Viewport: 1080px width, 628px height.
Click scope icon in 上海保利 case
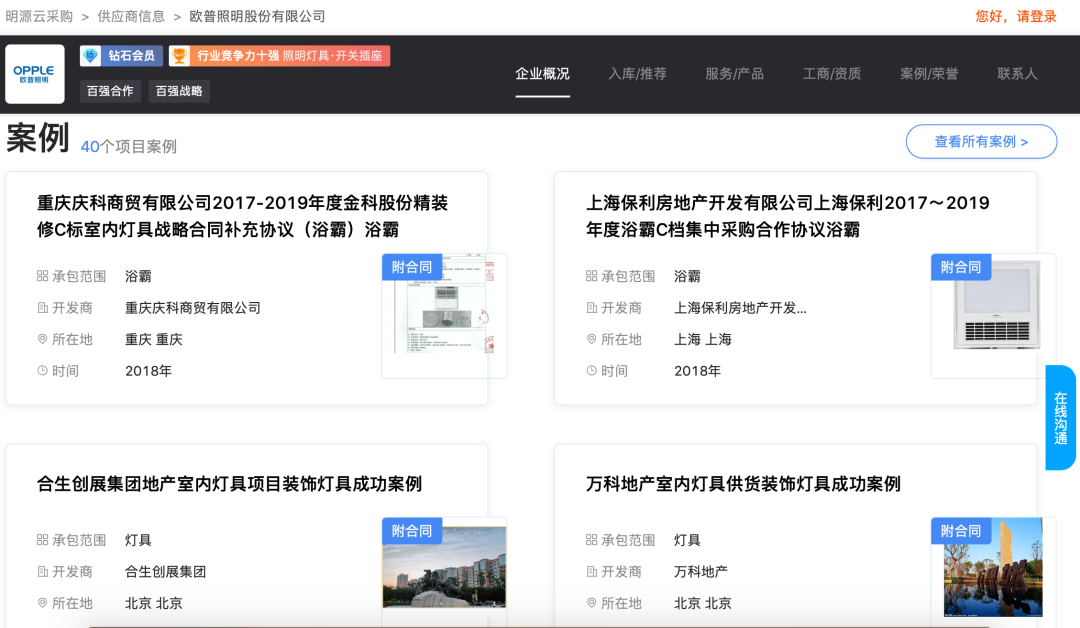click(591, 276)
